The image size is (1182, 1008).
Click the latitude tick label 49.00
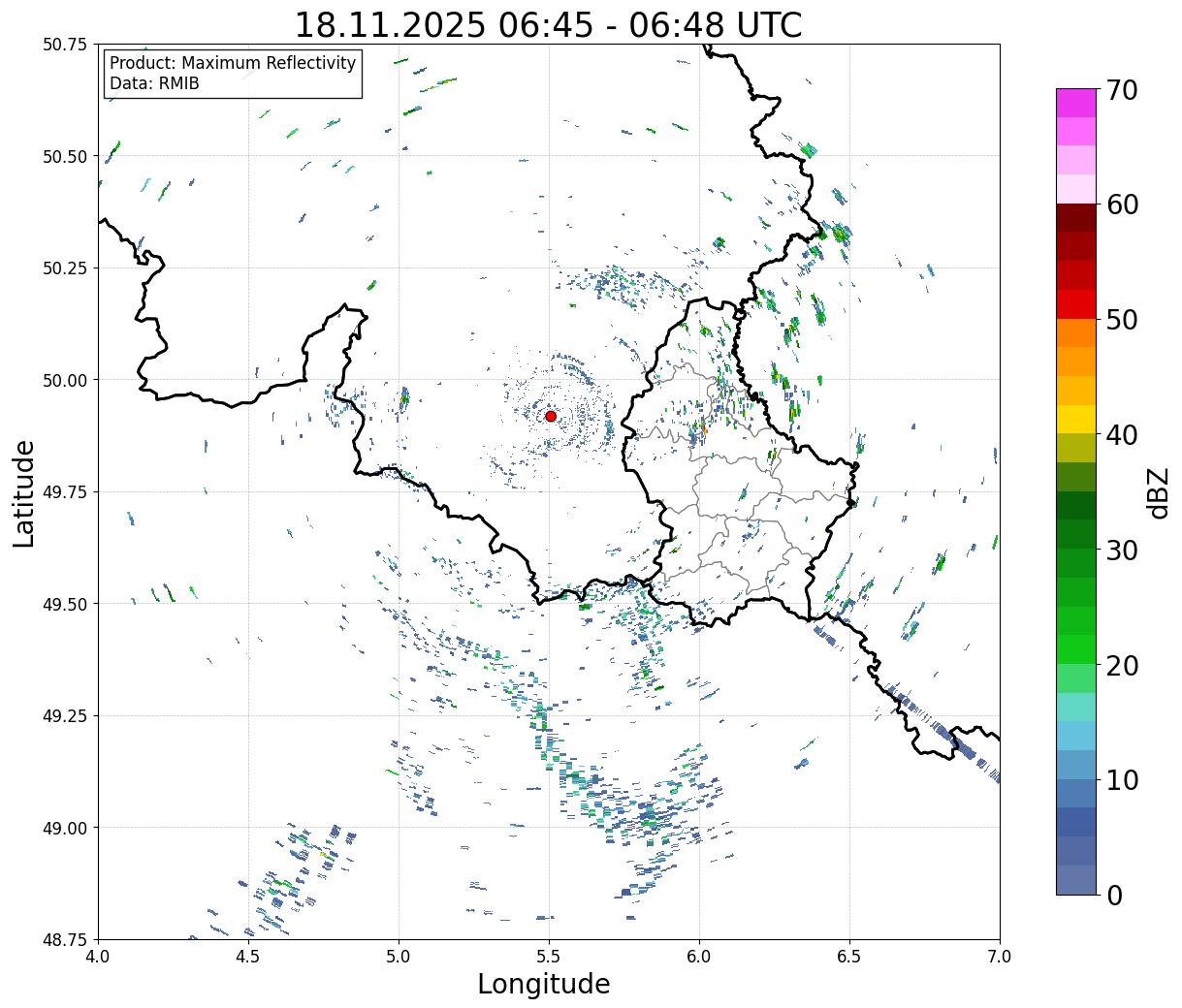point(65,828)
